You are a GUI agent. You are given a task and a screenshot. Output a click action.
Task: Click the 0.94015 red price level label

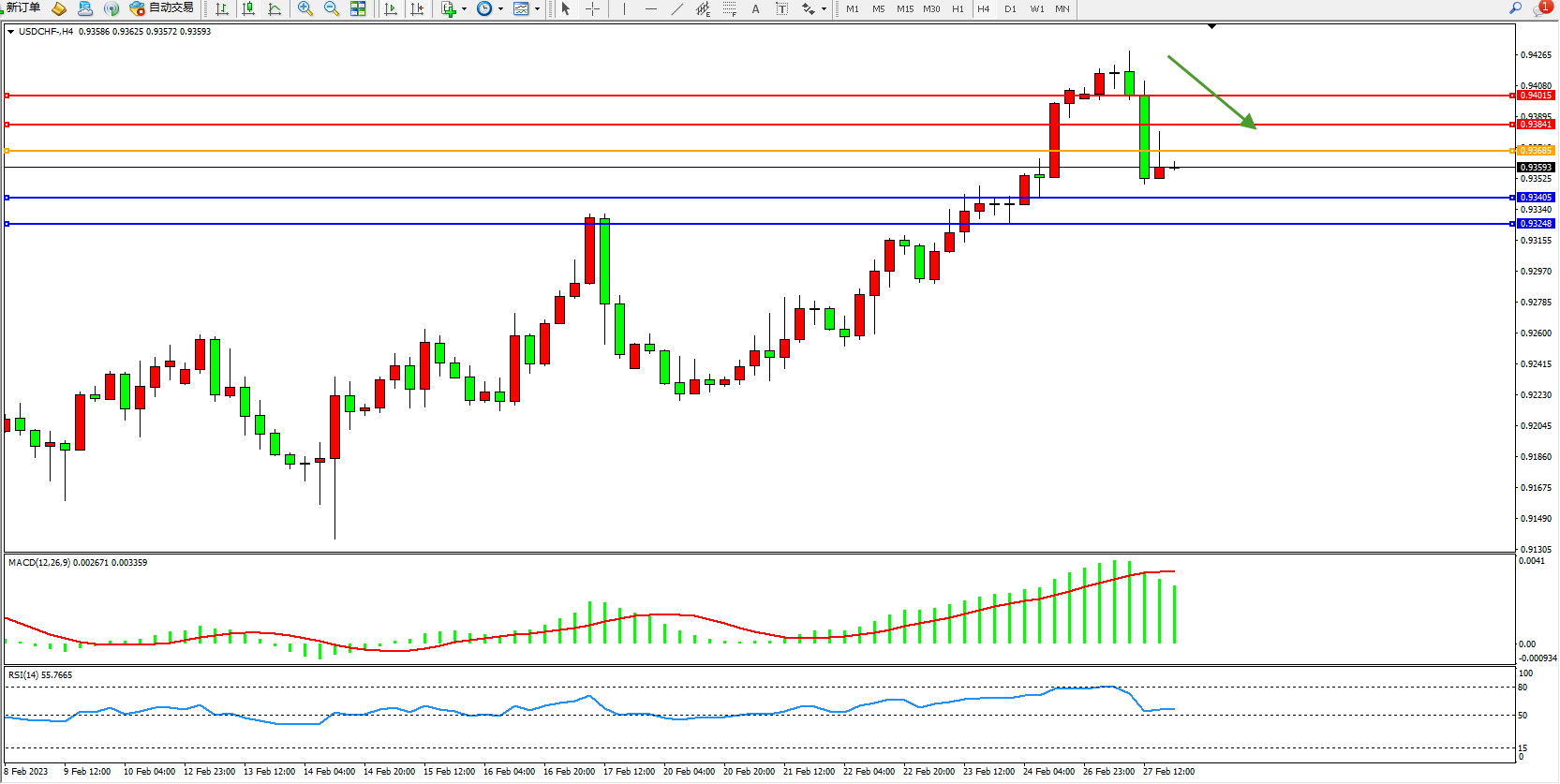tap(1536, 96)
